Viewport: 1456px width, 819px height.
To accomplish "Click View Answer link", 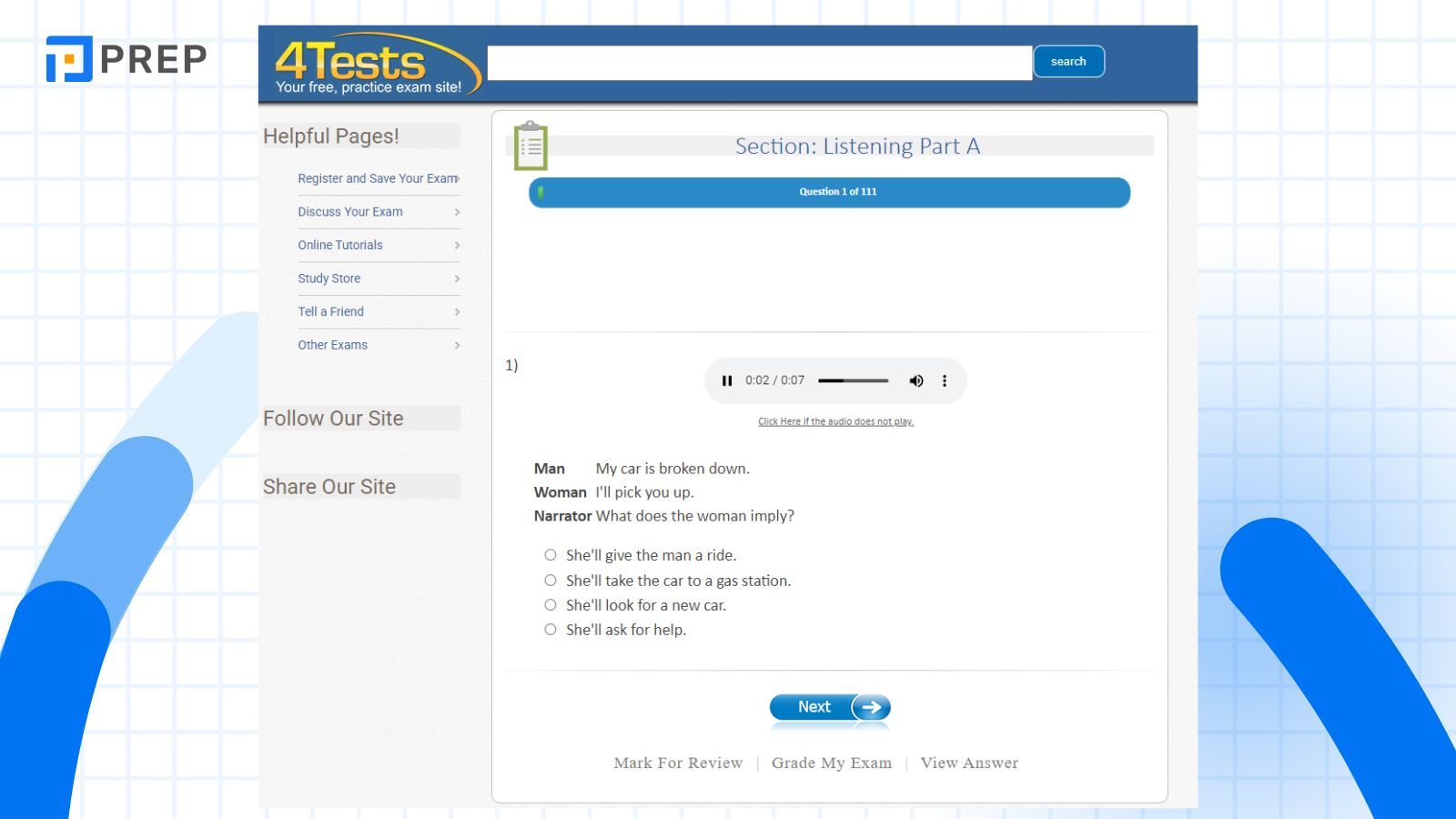I will pos(969,763).
